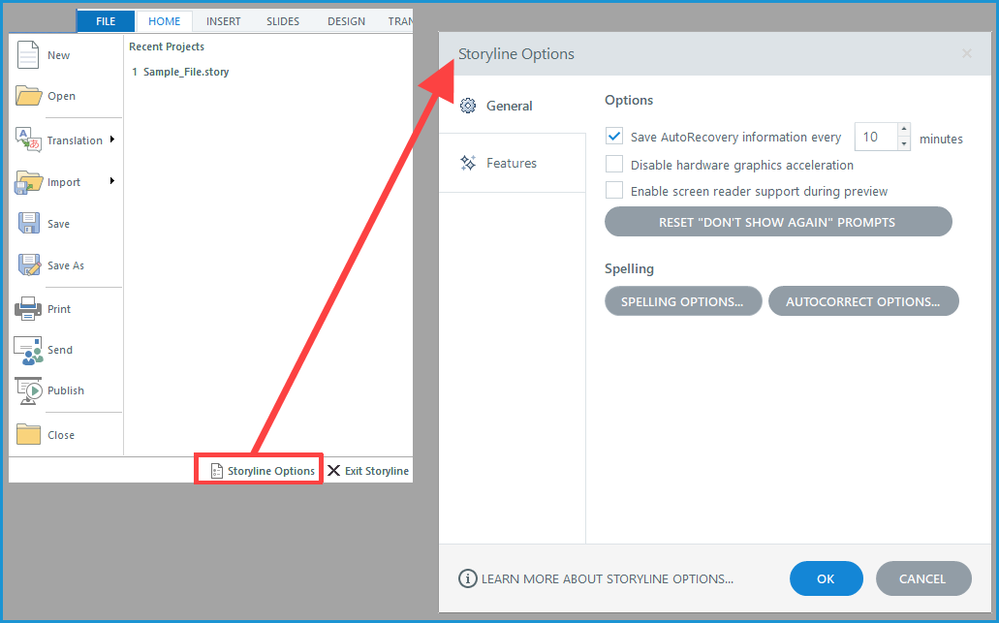Switch to the SLIDES tab

point(283,21)
